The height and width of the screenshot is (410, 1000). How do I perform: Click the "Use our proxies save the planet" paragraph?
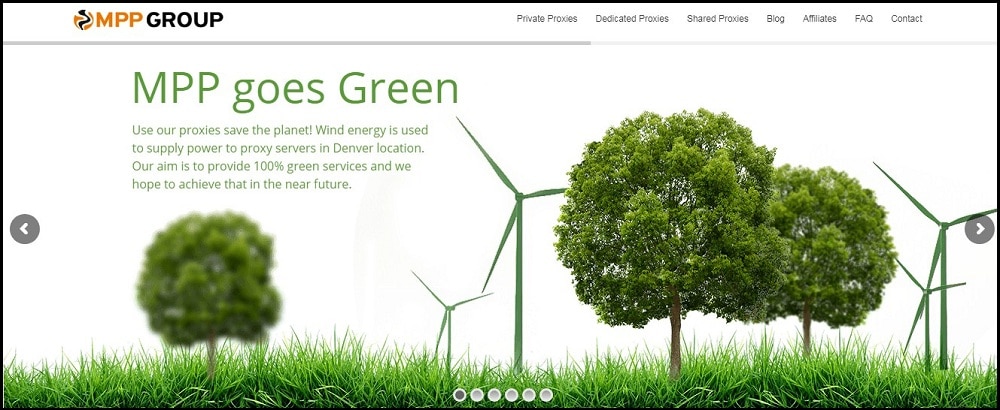pyautogui.click(x=280, y=157)
